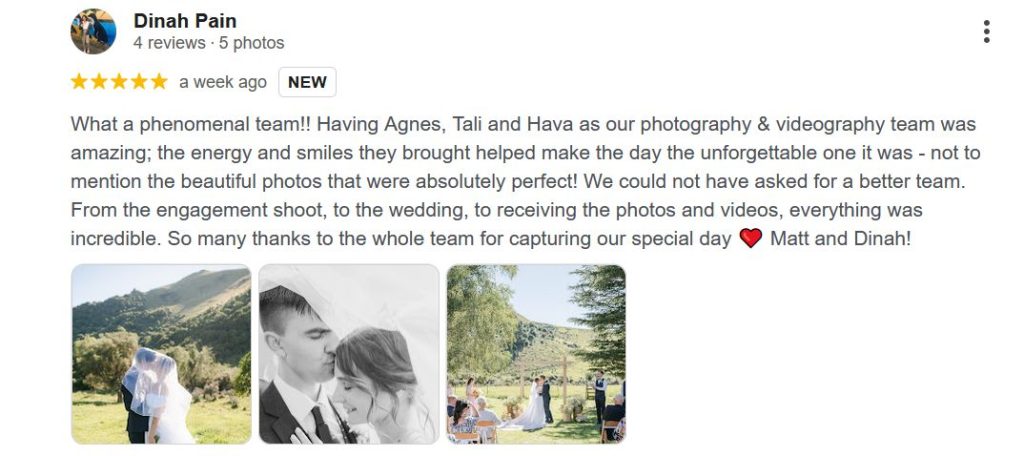The width and height of the screenshot is (1024, 456).
Task: Open the three-dot more options menu
Action: click(x=986, y=32)
